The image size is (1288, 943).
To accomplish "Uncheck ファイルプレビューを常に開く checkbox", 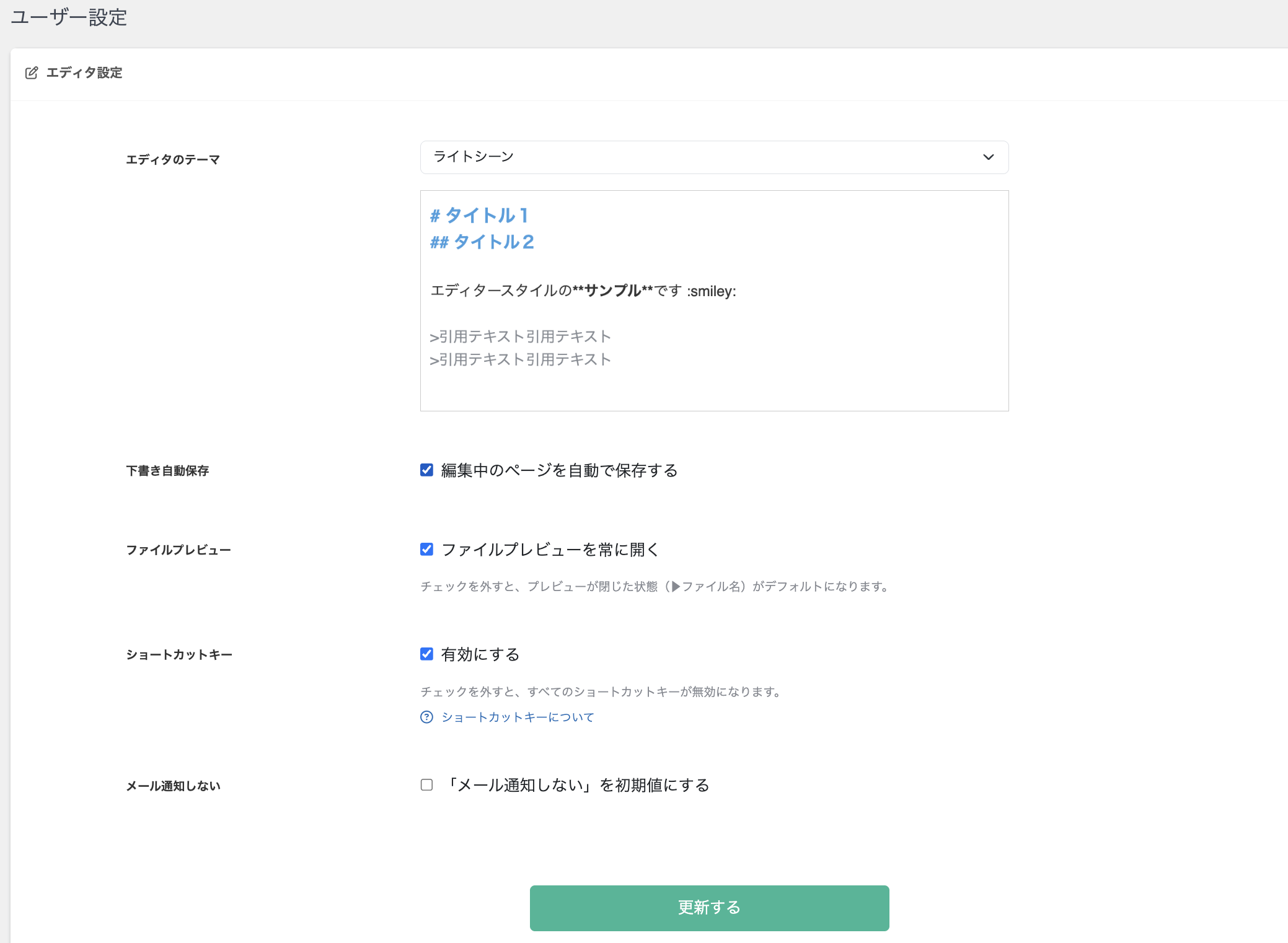I will point(426,550).
